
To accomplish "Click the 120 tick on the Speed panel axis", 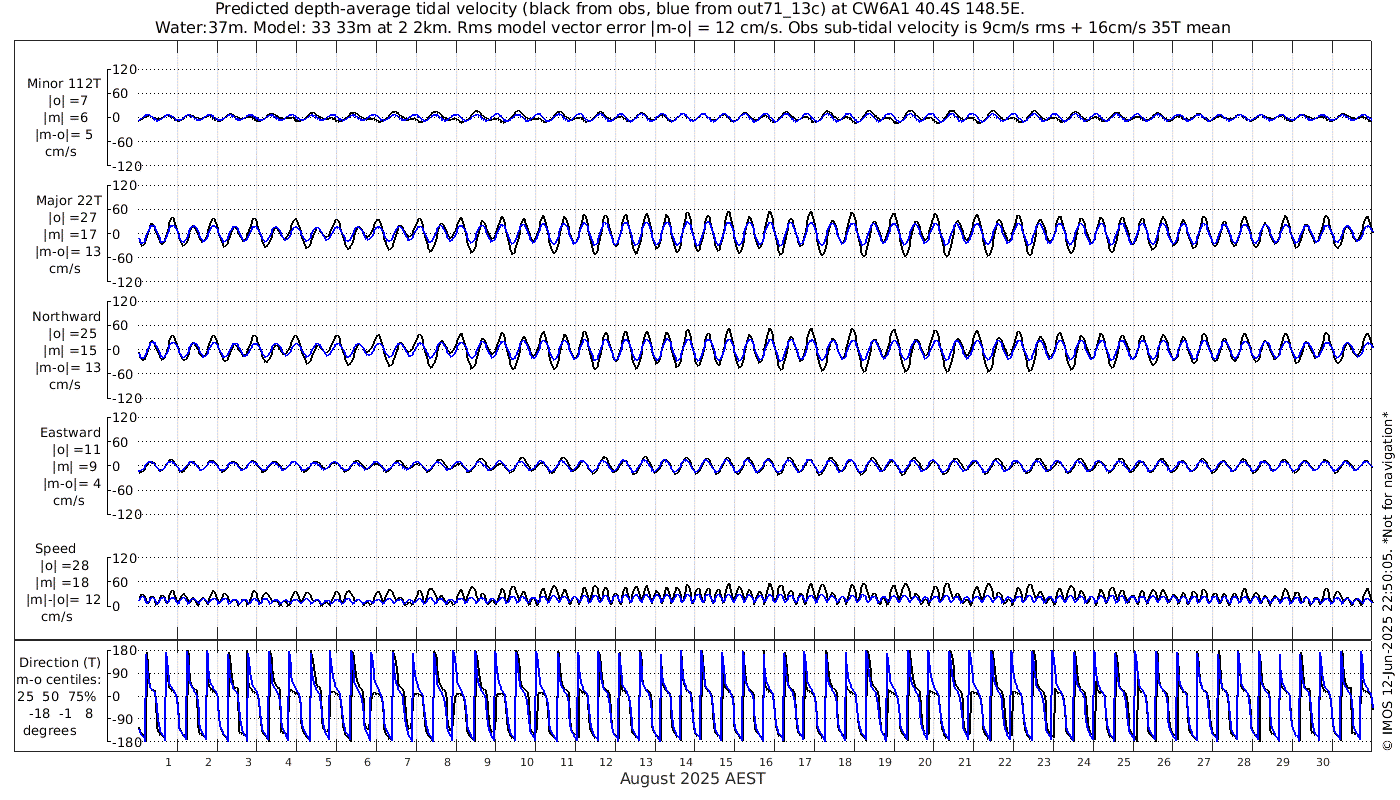I will 123,558.
